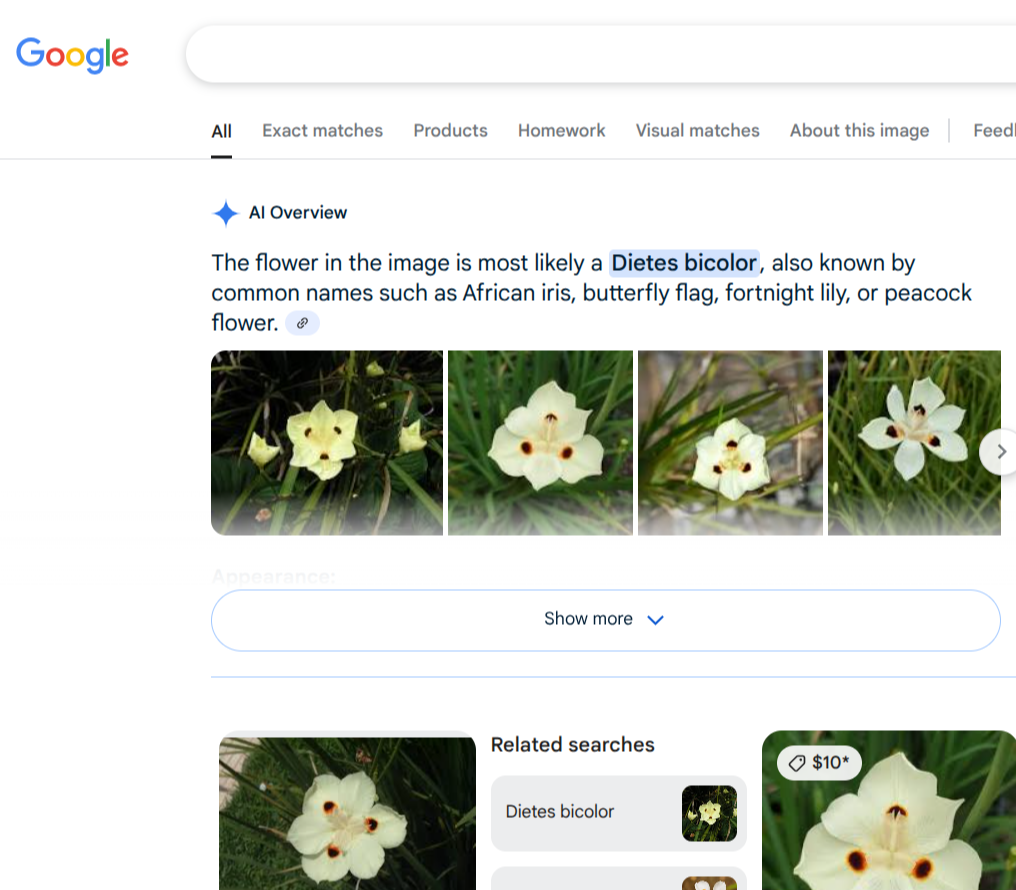
Task: Expand the AI Overview with Show more
Action: pyautogui.click(x=606, y=620)
